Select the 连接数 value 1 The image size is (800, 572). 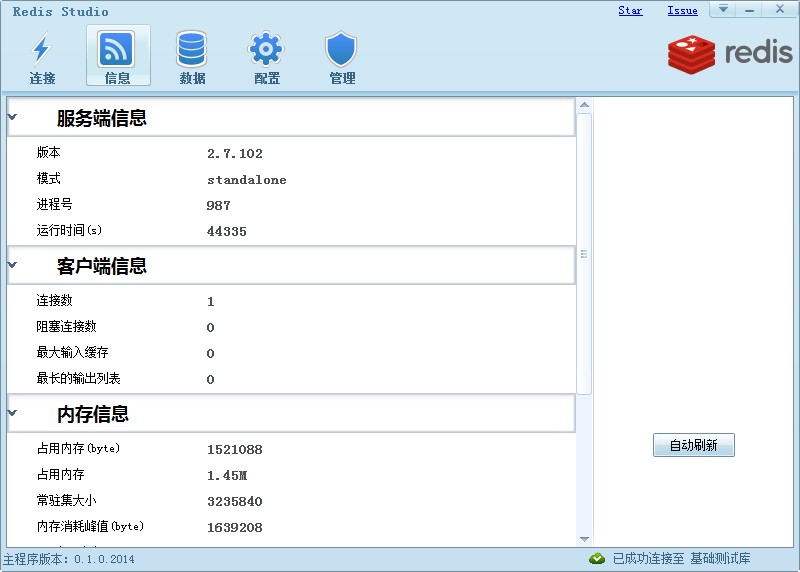pos(211,302)
